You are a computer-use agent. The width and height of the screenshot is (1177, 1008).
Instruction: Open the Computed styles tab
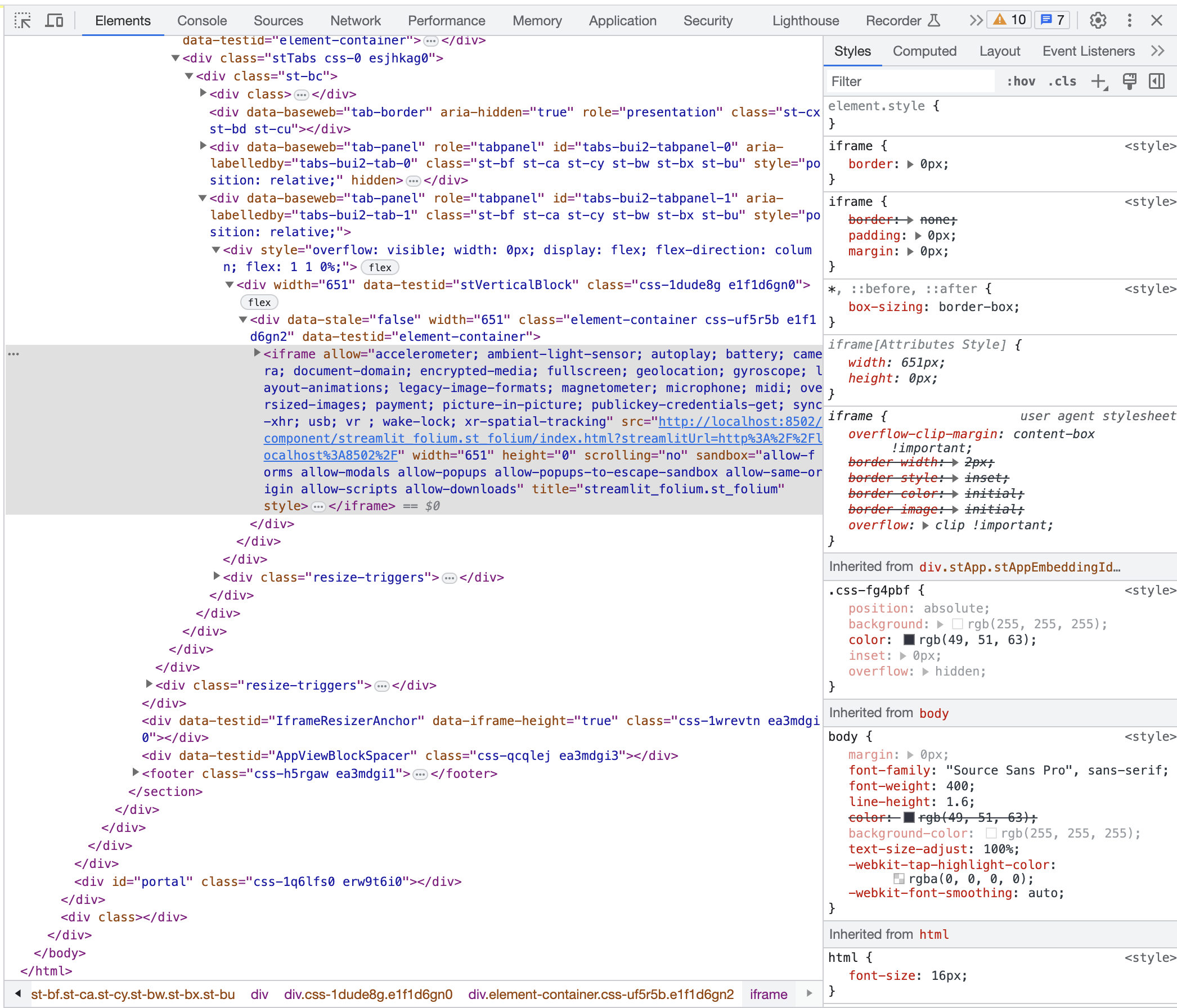[925, 51]
